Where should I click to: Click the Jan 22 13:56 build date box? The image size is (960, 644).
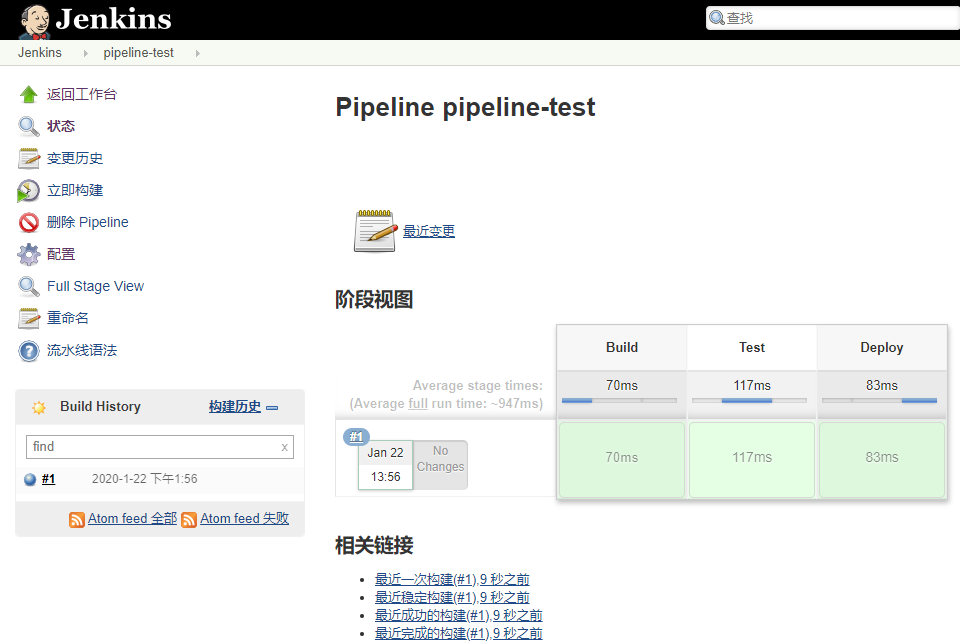click(385, 465)
